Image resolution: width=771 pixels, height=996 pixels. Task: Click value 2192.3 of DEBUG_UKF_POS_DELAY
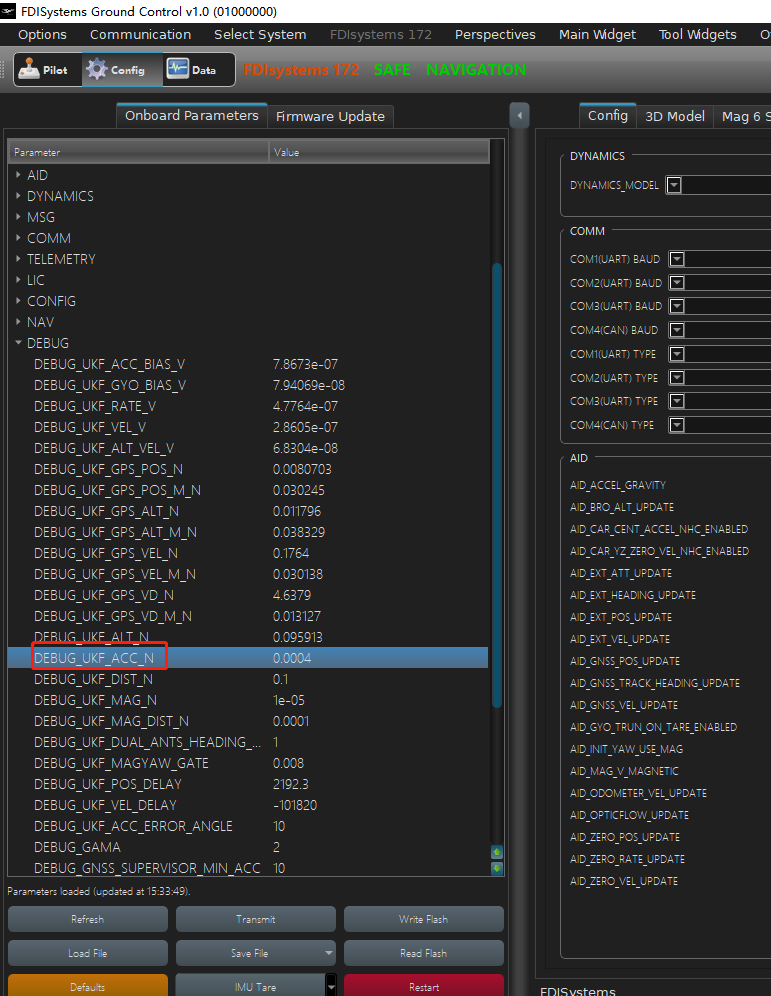[x=290, y=784]
